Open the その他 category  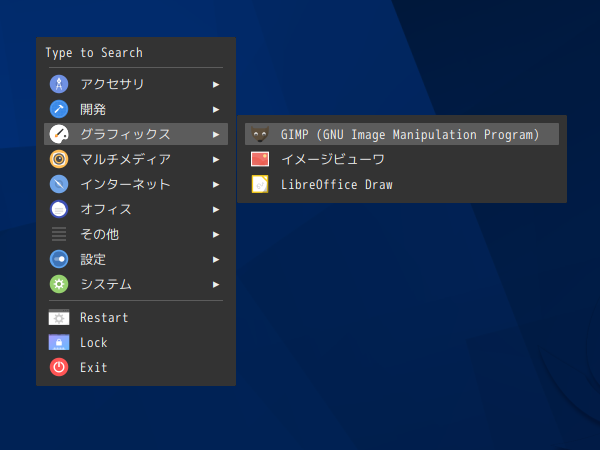136,234
